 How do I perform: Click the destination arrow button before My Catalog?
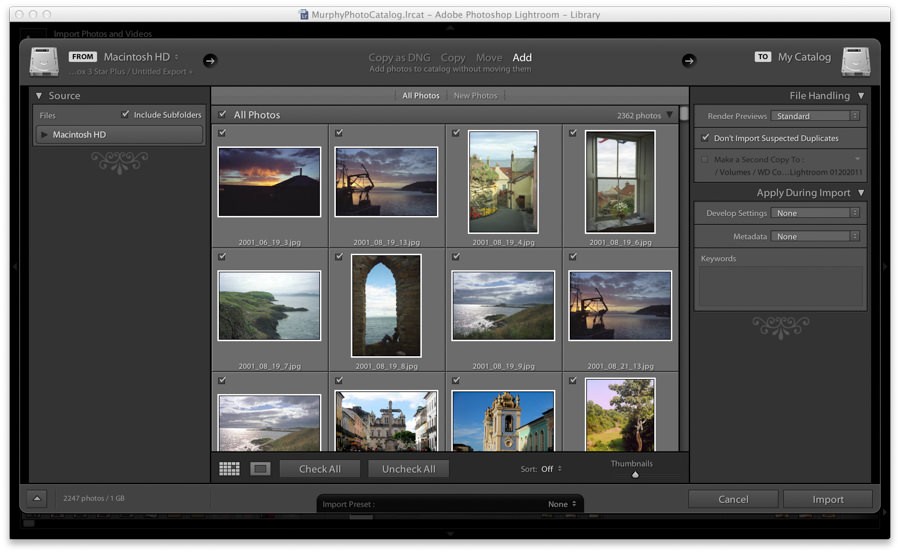(688, 60)
